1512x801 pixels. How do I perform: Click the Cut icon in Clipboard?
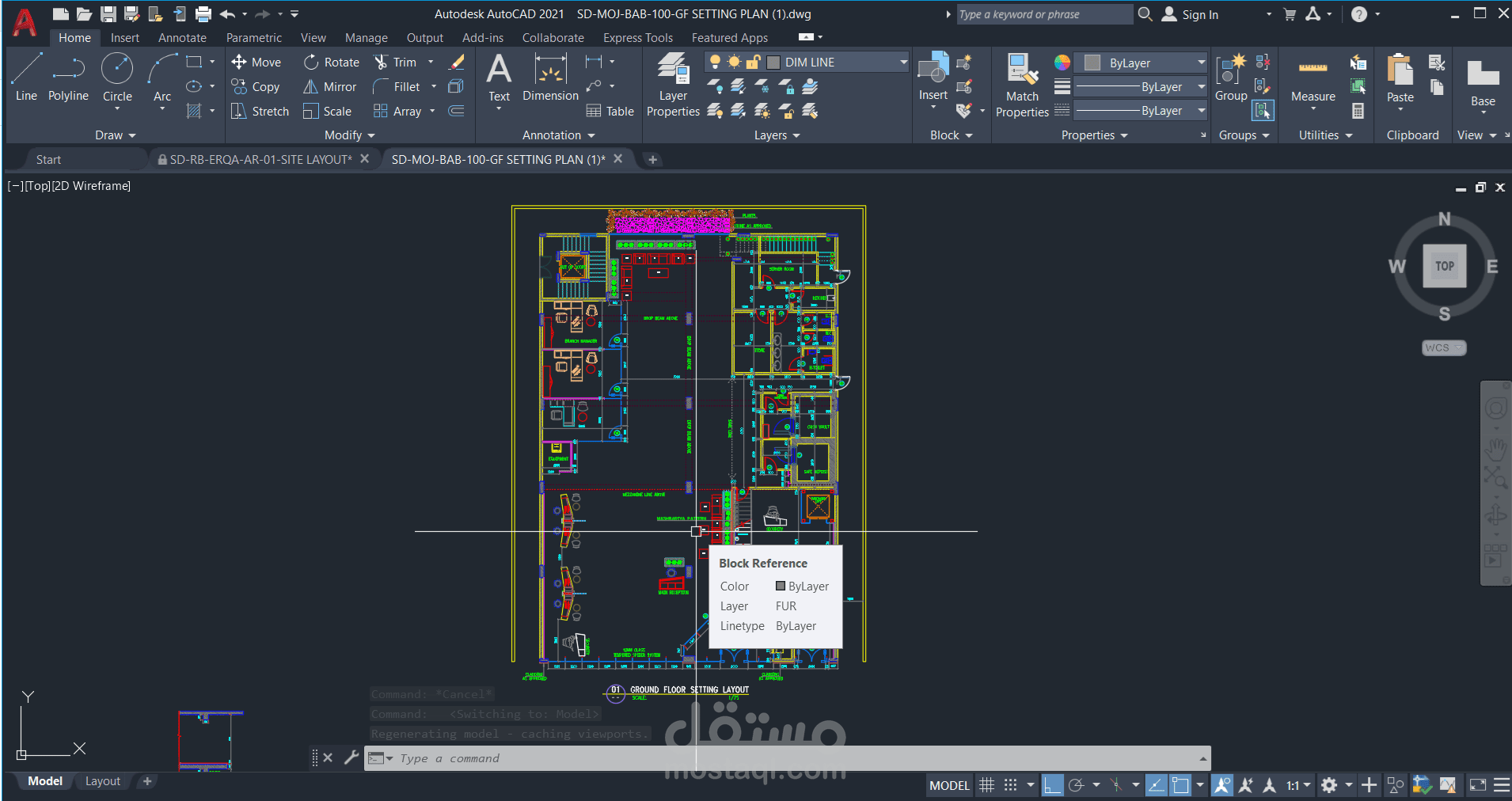[x=1436, y=63]
